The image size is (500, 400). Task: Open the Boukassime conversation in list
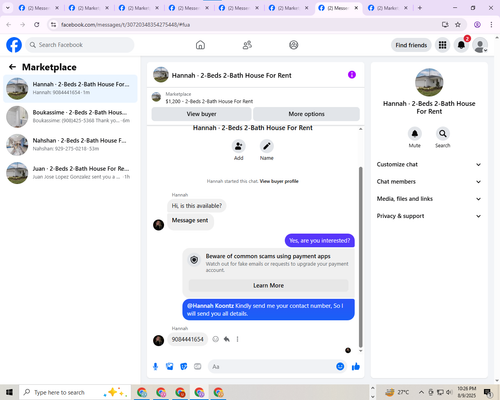click(70, 117)
